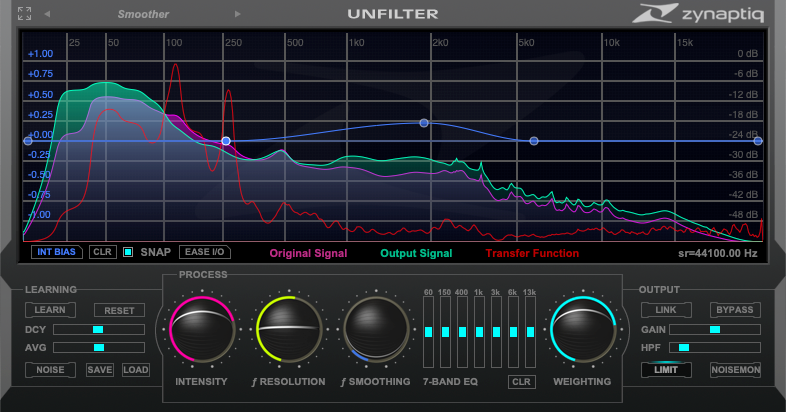Viewport: 786px width, 412px height.
Task: Click the zynaptiq logo
Action: [698, 14]
